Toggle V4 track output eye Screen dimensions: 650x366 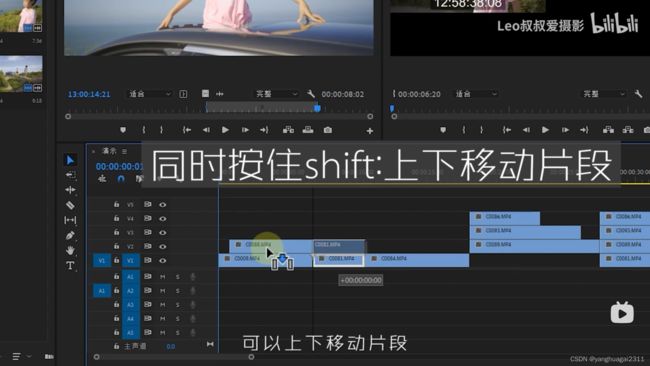[162, 218]
